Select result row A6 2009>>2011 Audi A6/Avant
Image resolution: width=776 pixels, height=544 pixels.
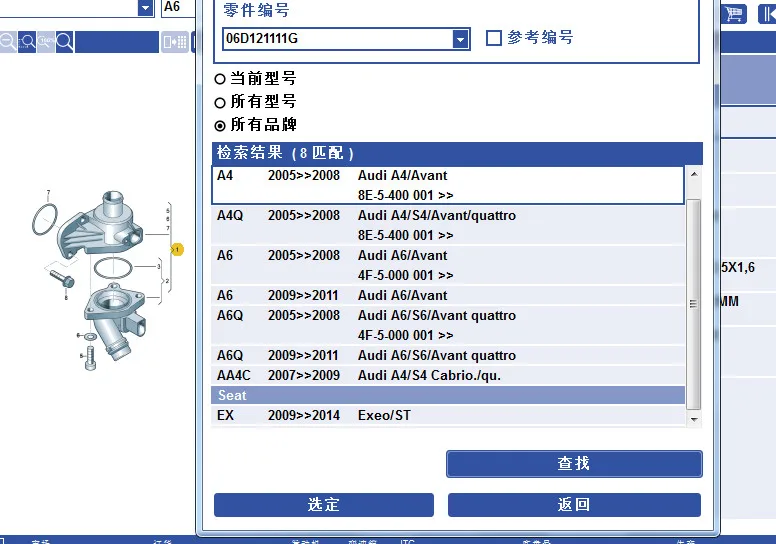(x=448, y=296)
